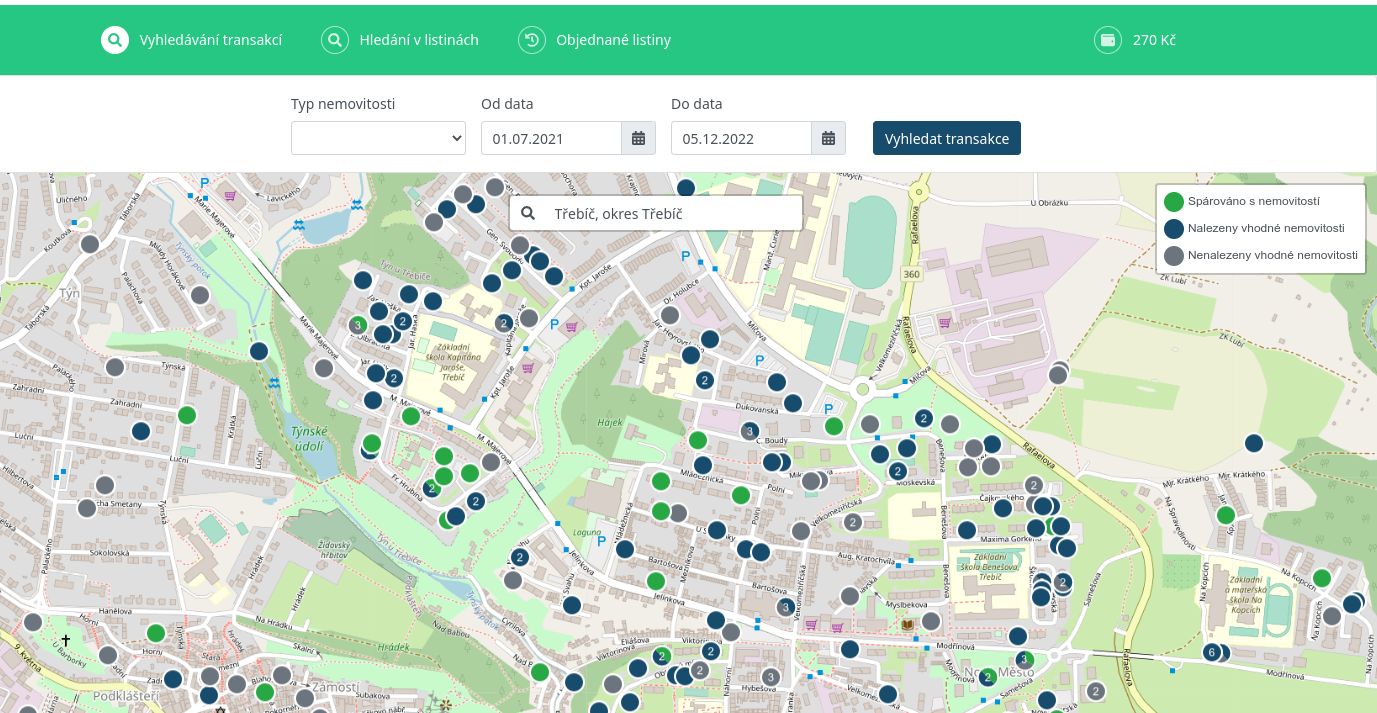This screenshot has height=713, width=1377.
Task: Select the isolated blue marker near Mjr. Krátkého
Action: point(1253,443)
